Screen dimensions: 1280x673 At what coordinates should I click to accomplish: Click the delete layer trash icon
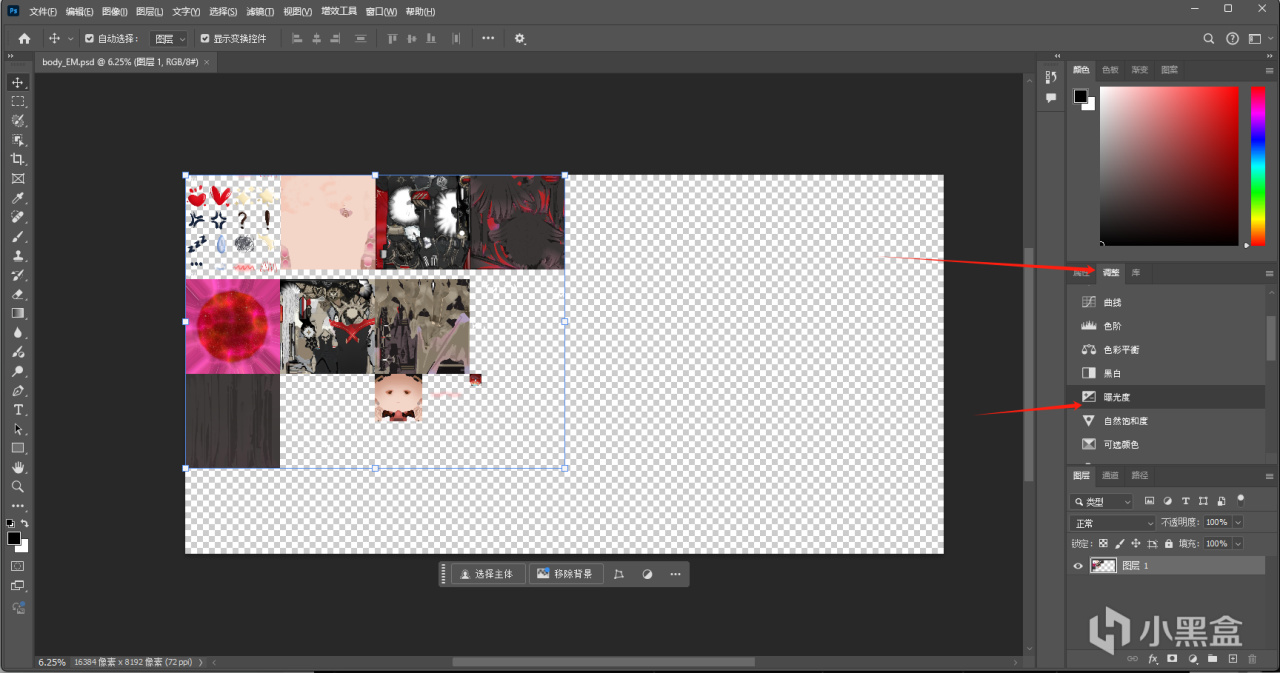click(1251, 659)
